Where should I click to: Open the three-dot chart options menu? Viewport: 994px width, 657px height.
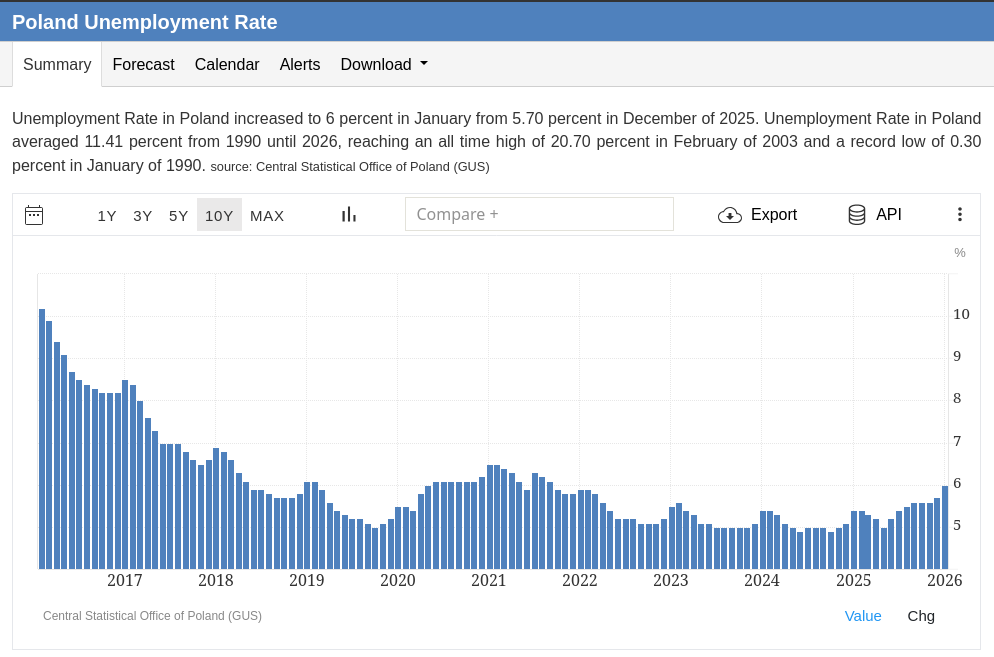point(960,214)
